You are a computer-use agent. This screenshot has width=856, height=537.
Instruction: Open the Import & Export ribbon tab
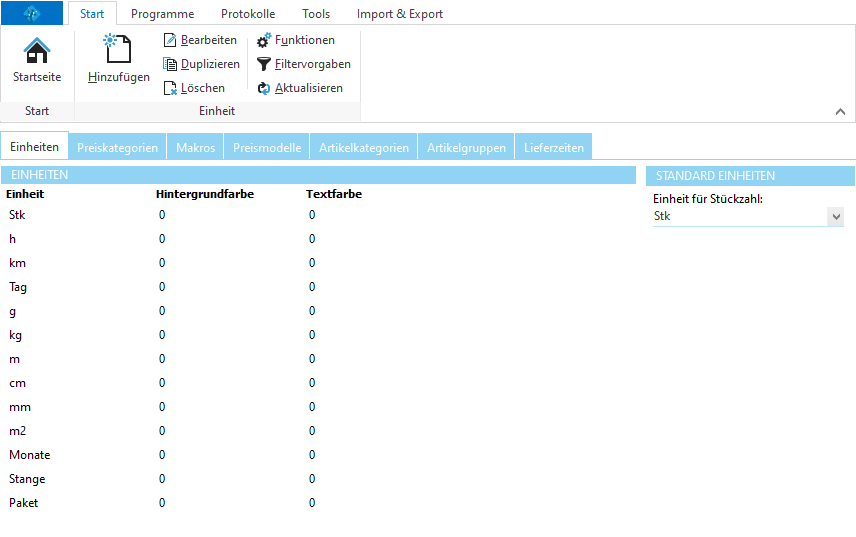[x=399, y=14]
